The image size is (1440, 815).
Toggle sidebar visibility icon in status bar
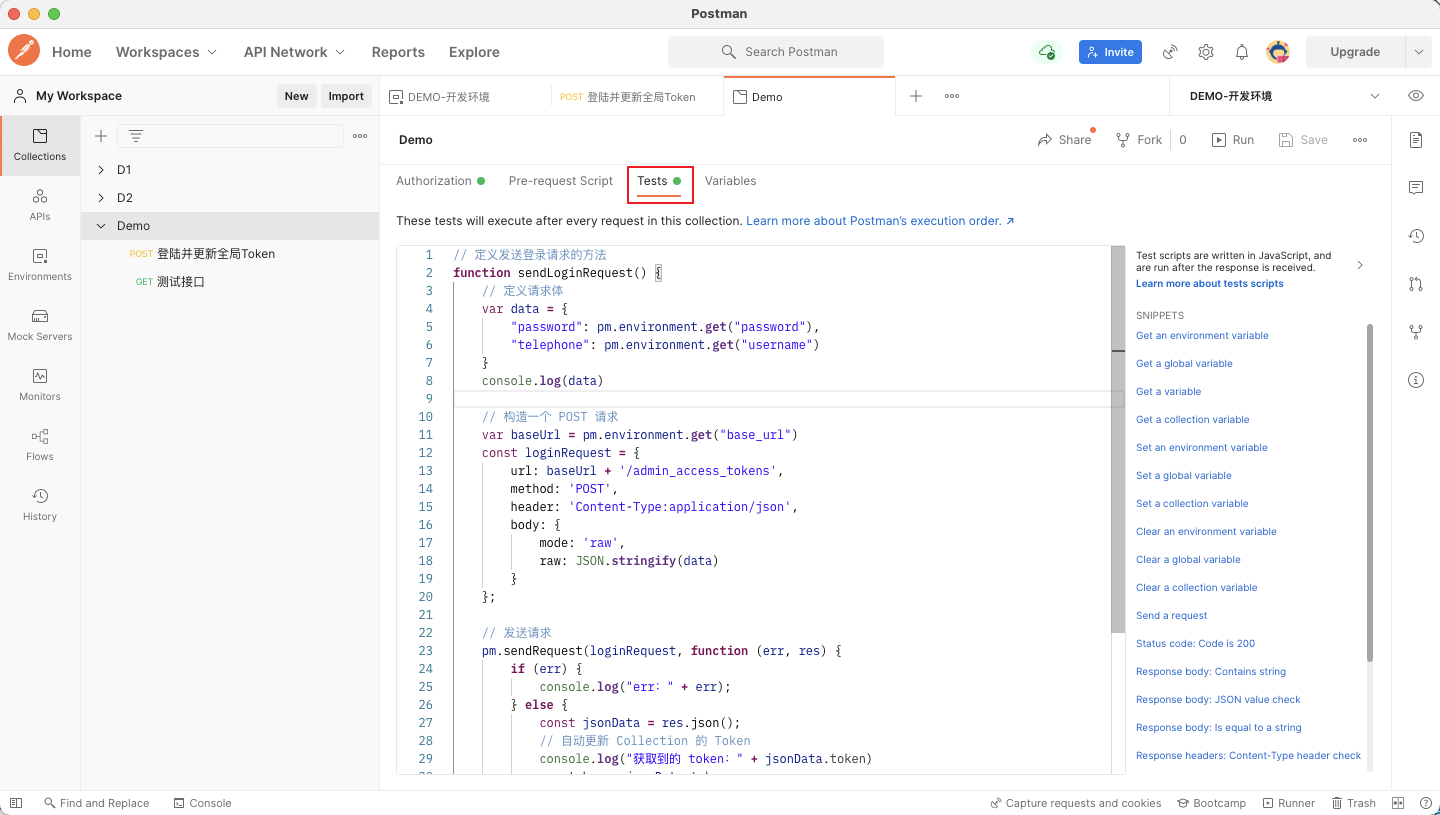tap(15, 803)
